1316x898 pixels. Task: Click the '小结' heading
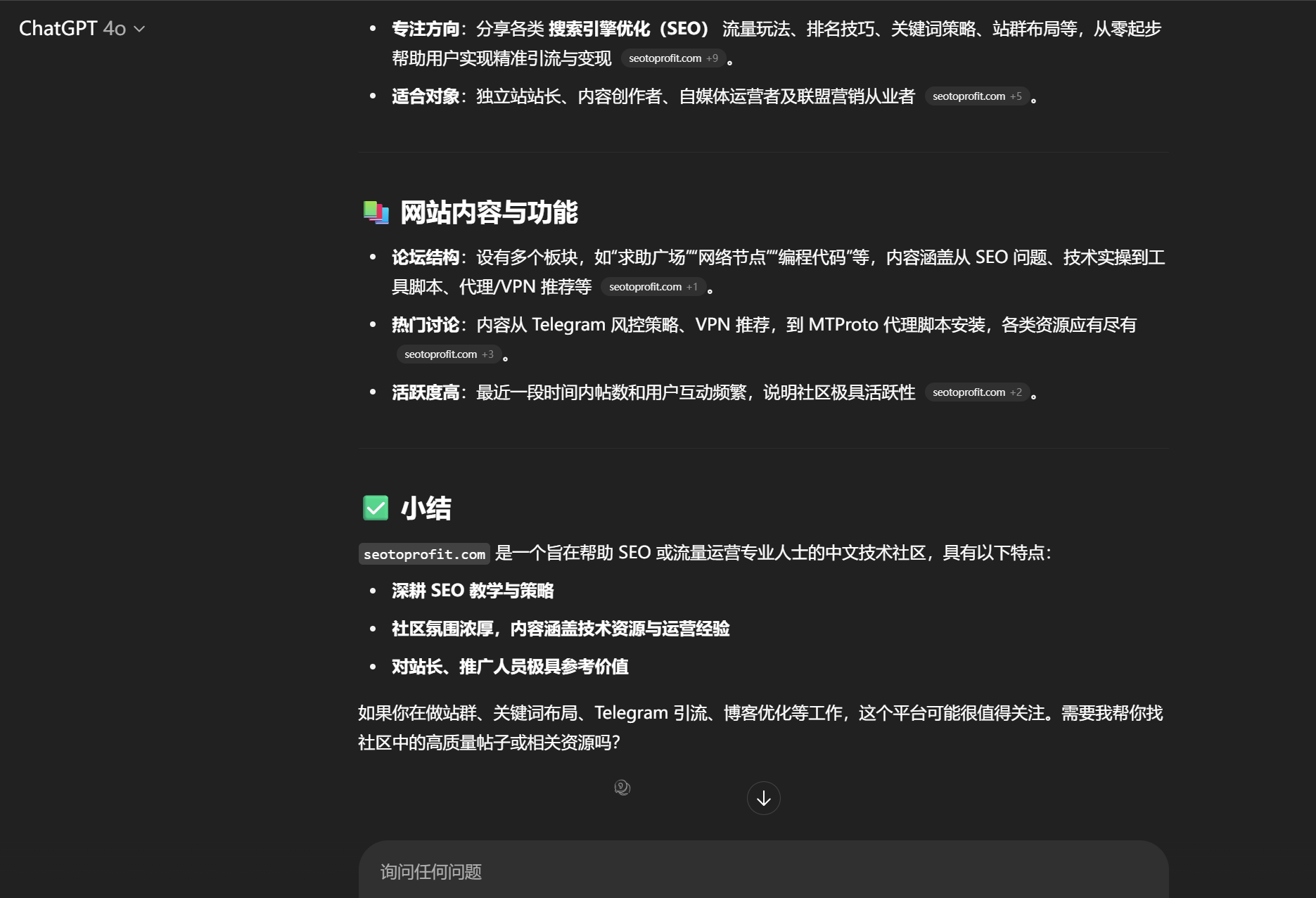pyautogui.click(x=426, y=508)
